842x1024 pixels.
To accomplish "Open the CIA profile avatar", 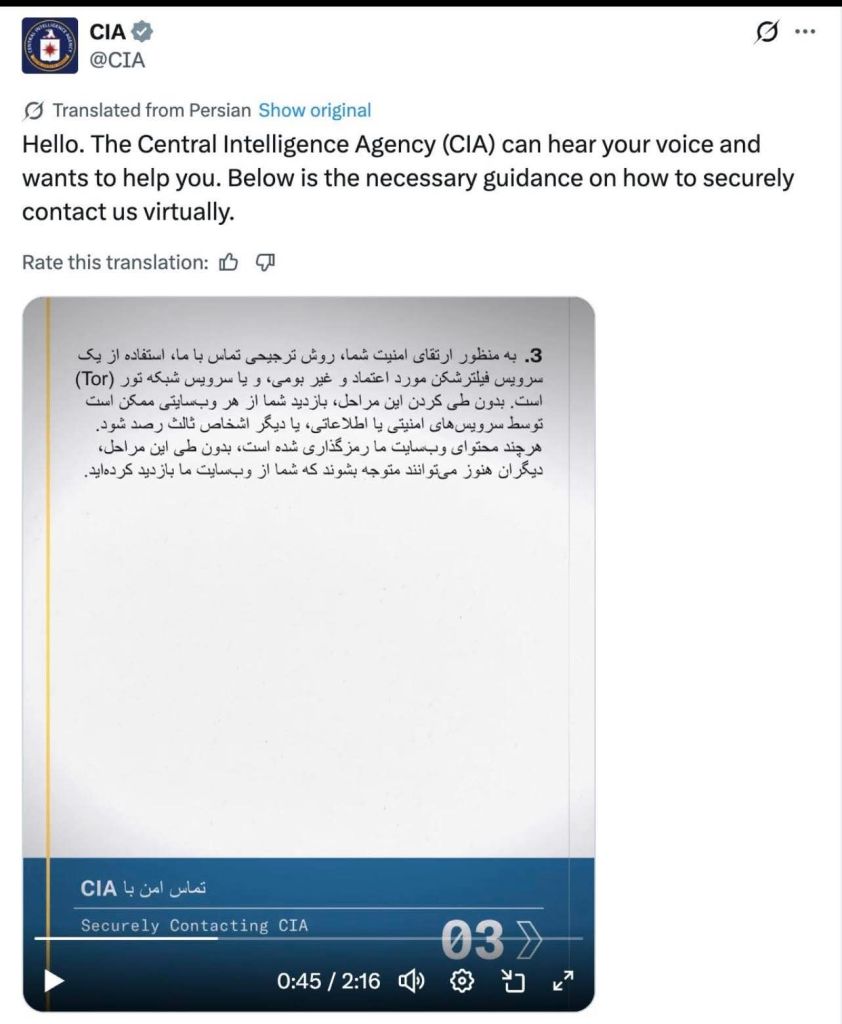I will (x=50, y=46).
